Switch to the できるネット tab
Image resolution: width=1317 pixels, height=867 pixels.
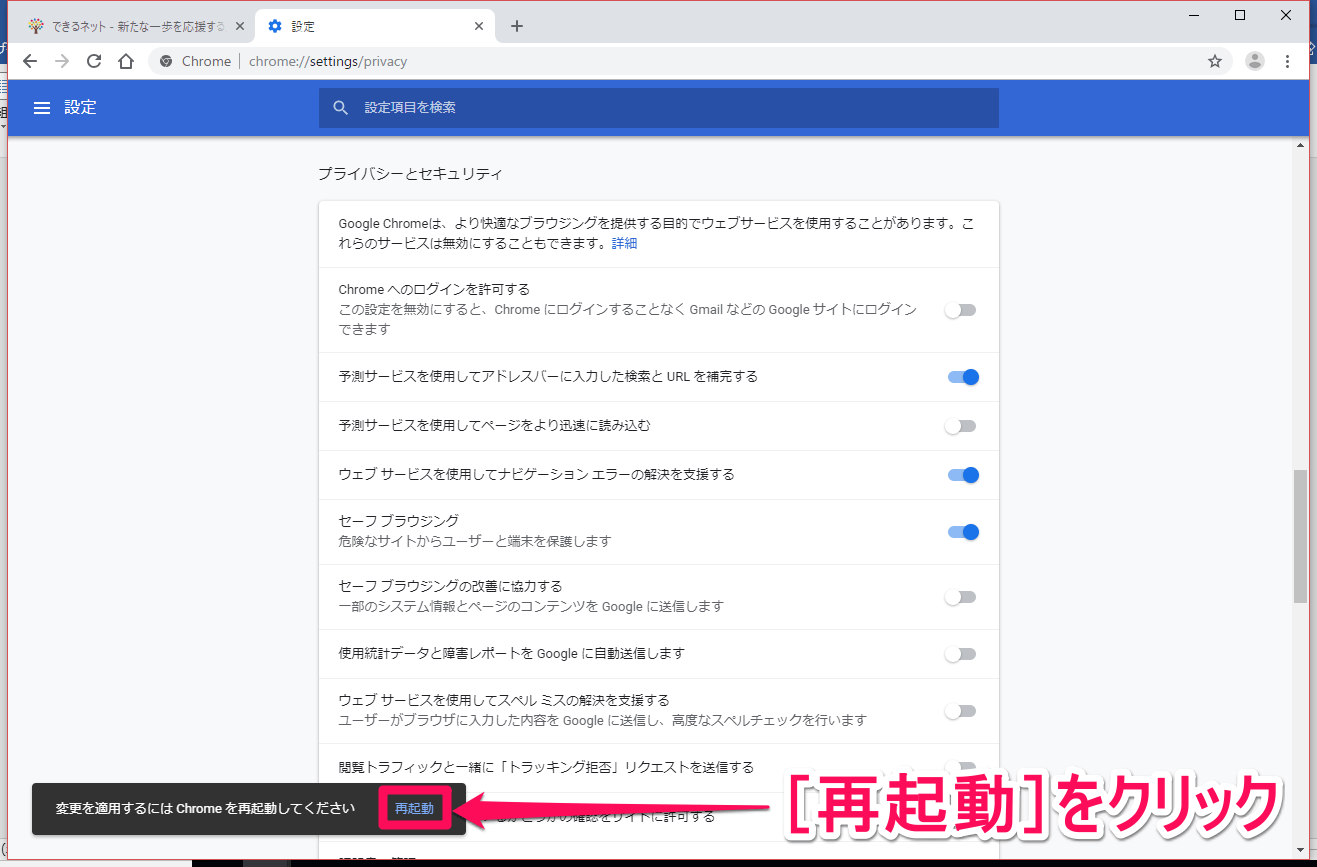(133, 26)
